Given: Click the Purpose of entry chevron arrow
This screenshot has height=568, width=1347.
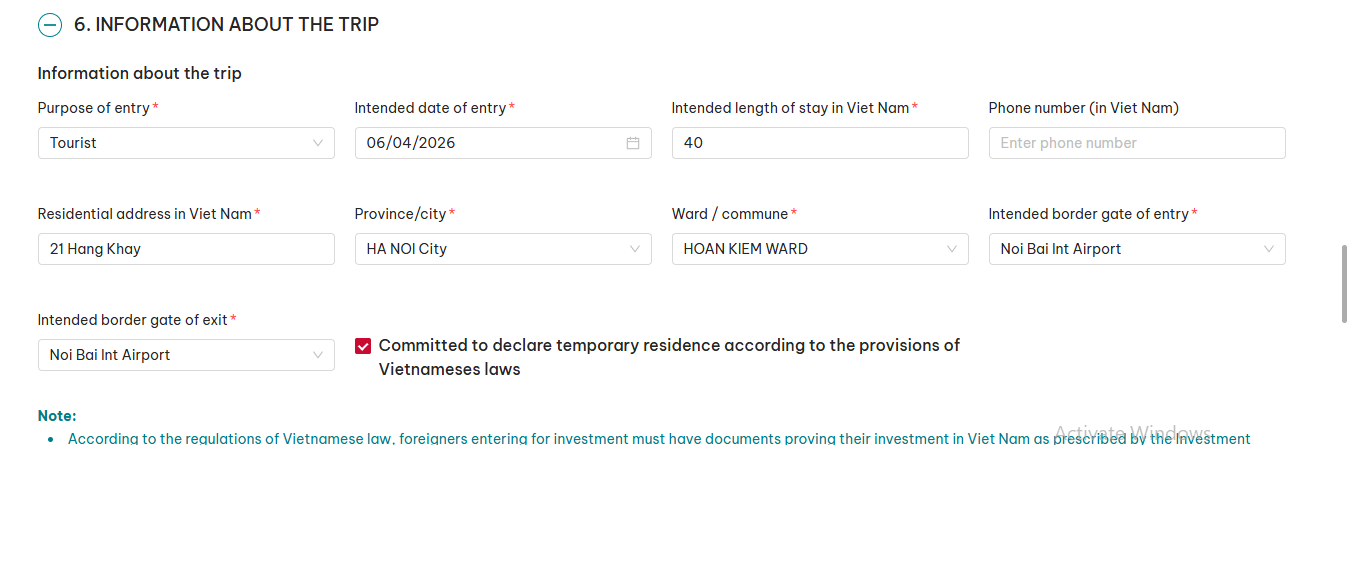Looking at the screenshot, I should pyautogui.click(x=318, y=143).
